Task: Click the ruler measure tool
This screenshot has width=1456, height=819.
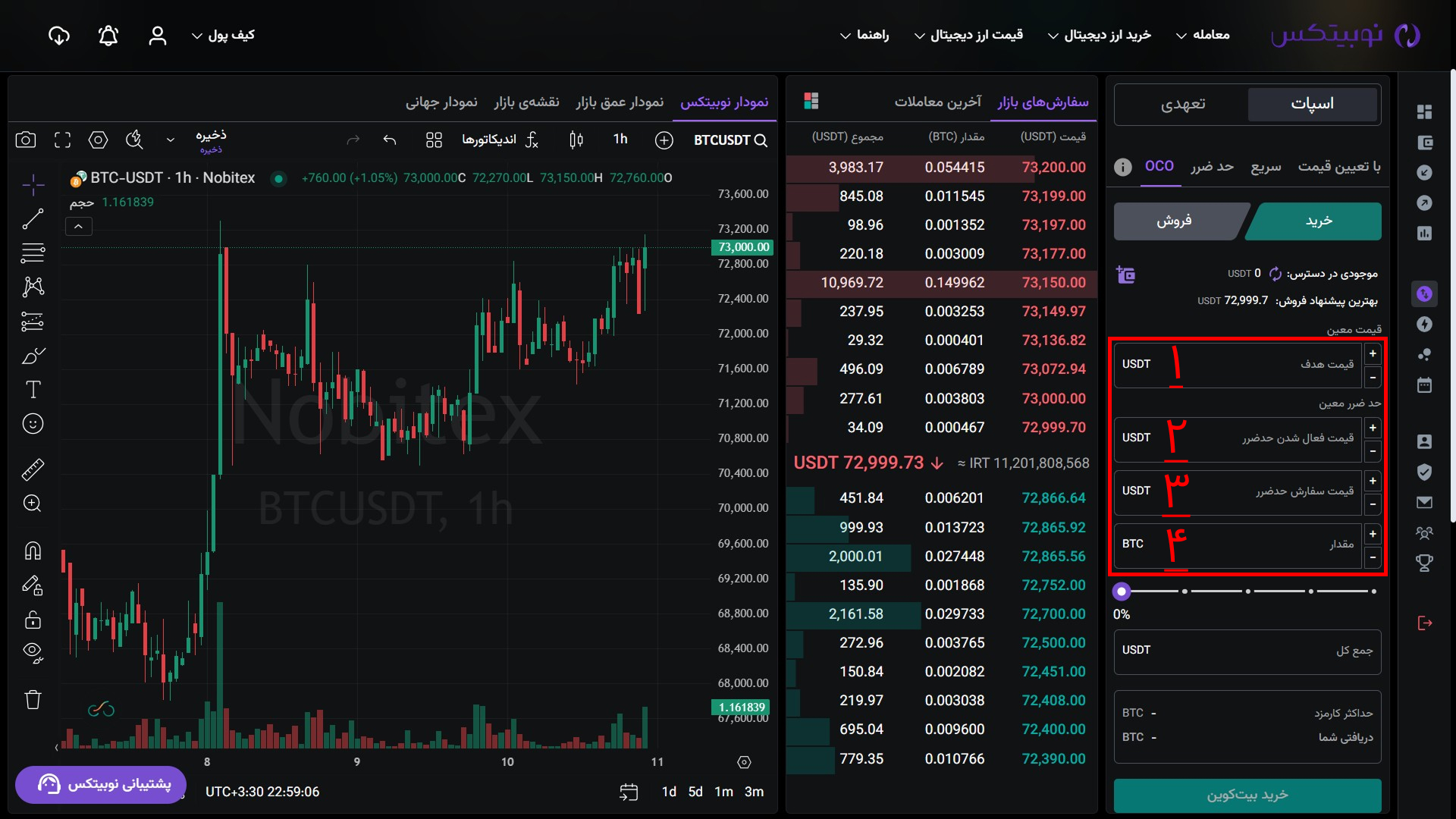Action: pos(33,470)
